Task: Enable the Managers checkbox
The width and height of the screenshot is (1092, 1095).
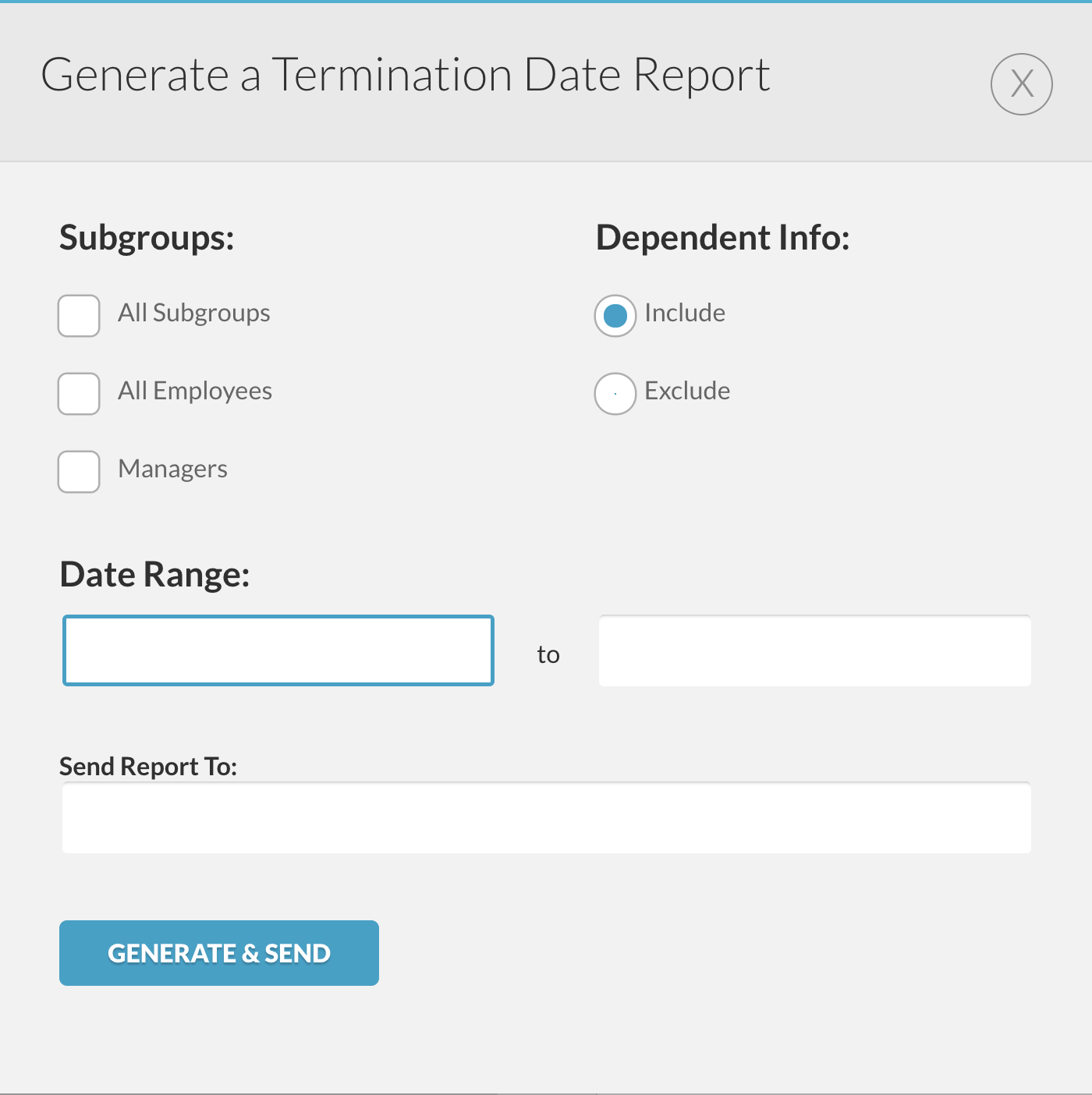Action: [79, 472]
